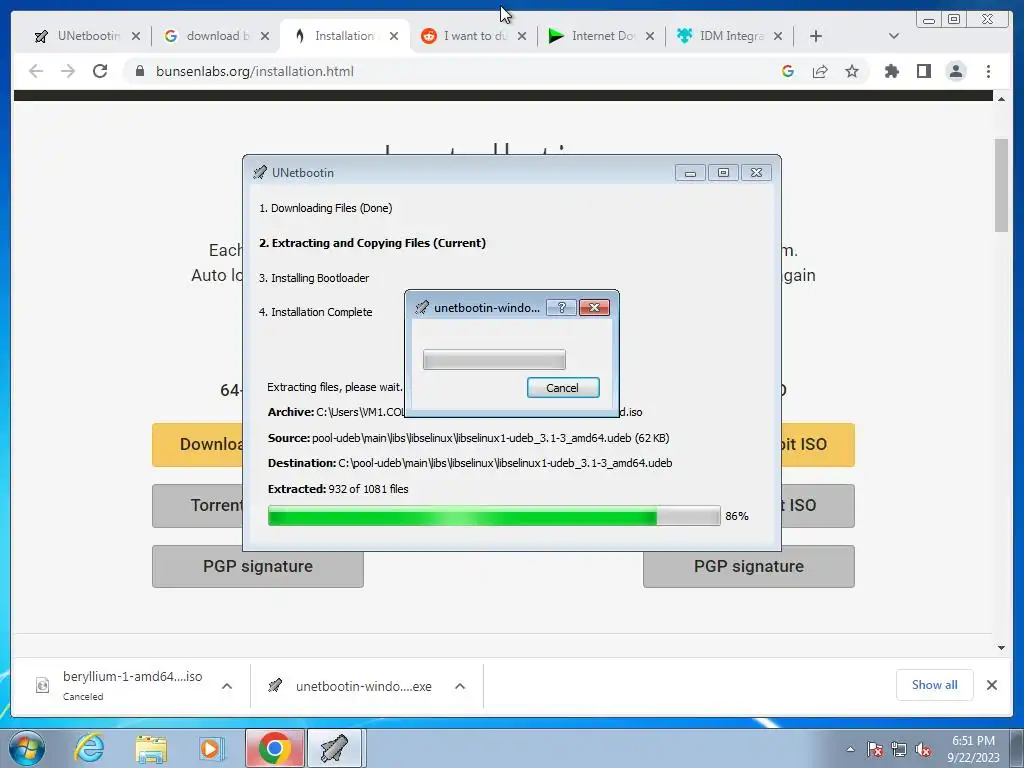
Task: Open unetbootin-windo....exe download item
Action: (351, 686)
